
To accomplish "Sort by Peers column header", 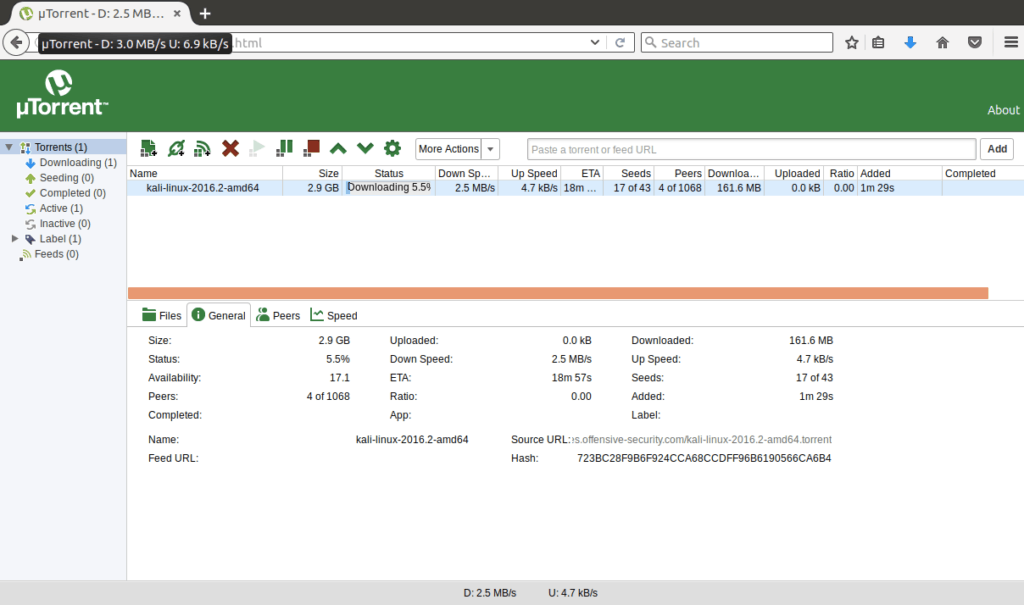I will (679, 173).
